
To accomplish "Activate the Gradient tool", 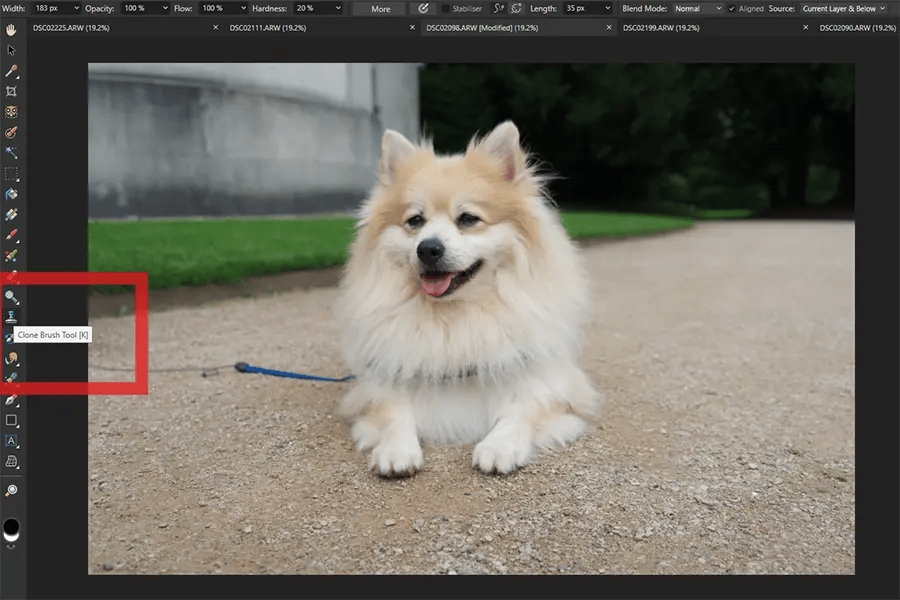I will (x=11, y=215).
